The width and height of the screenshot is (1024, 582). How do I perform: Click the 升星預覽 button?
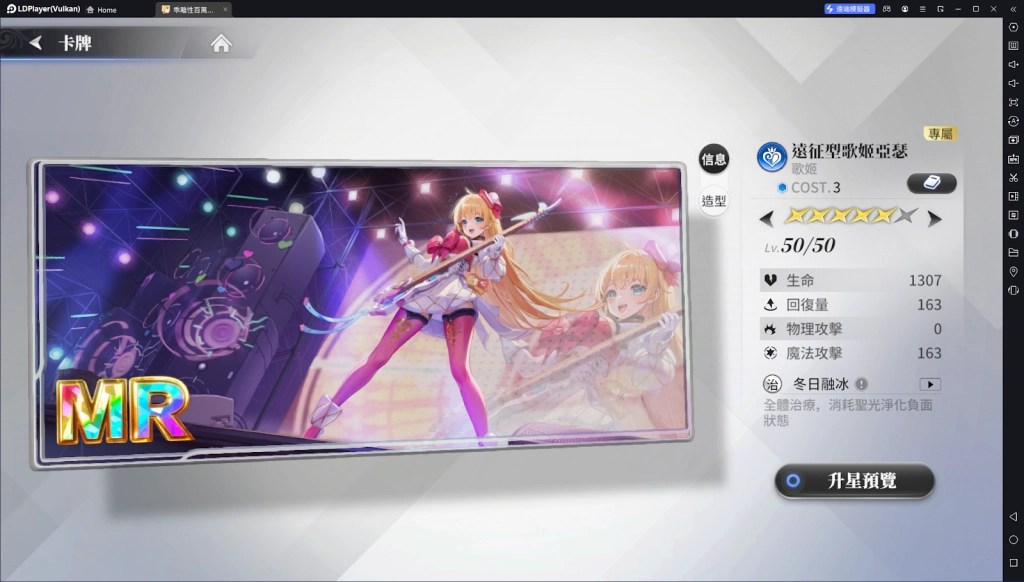pyautogui.click(x=854, y=481)
